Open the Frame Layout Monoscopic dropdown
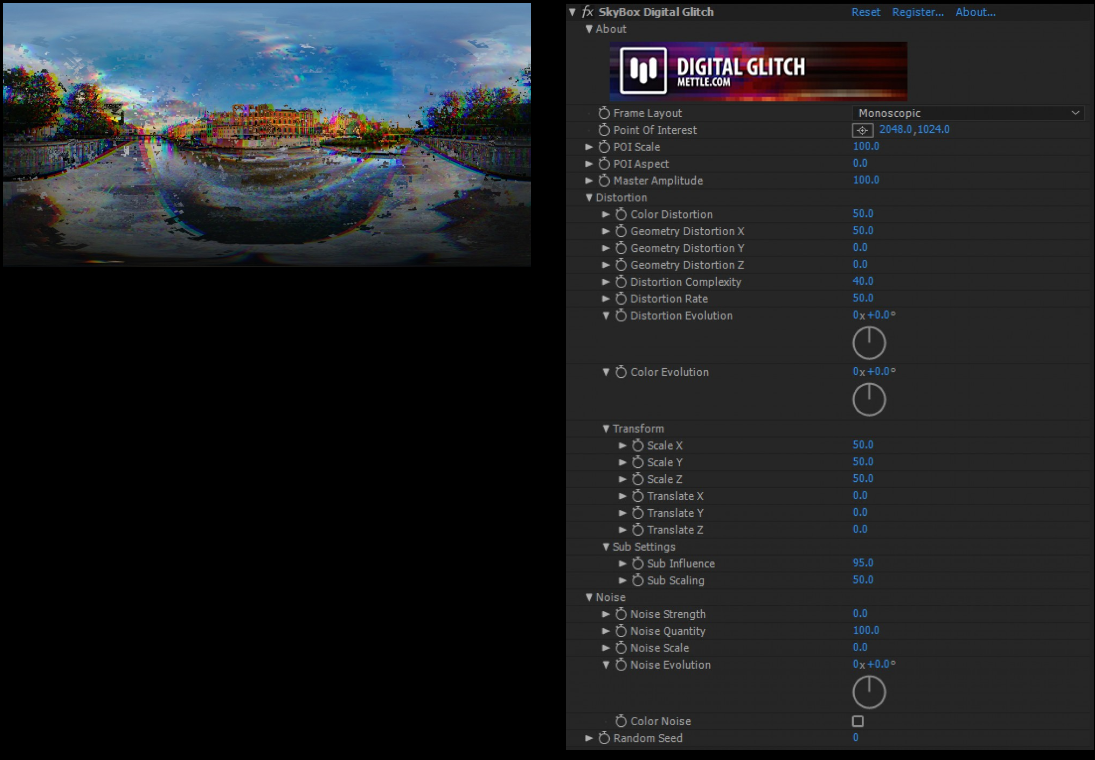The image size is (1095, 760). click(x=969, y=113)
